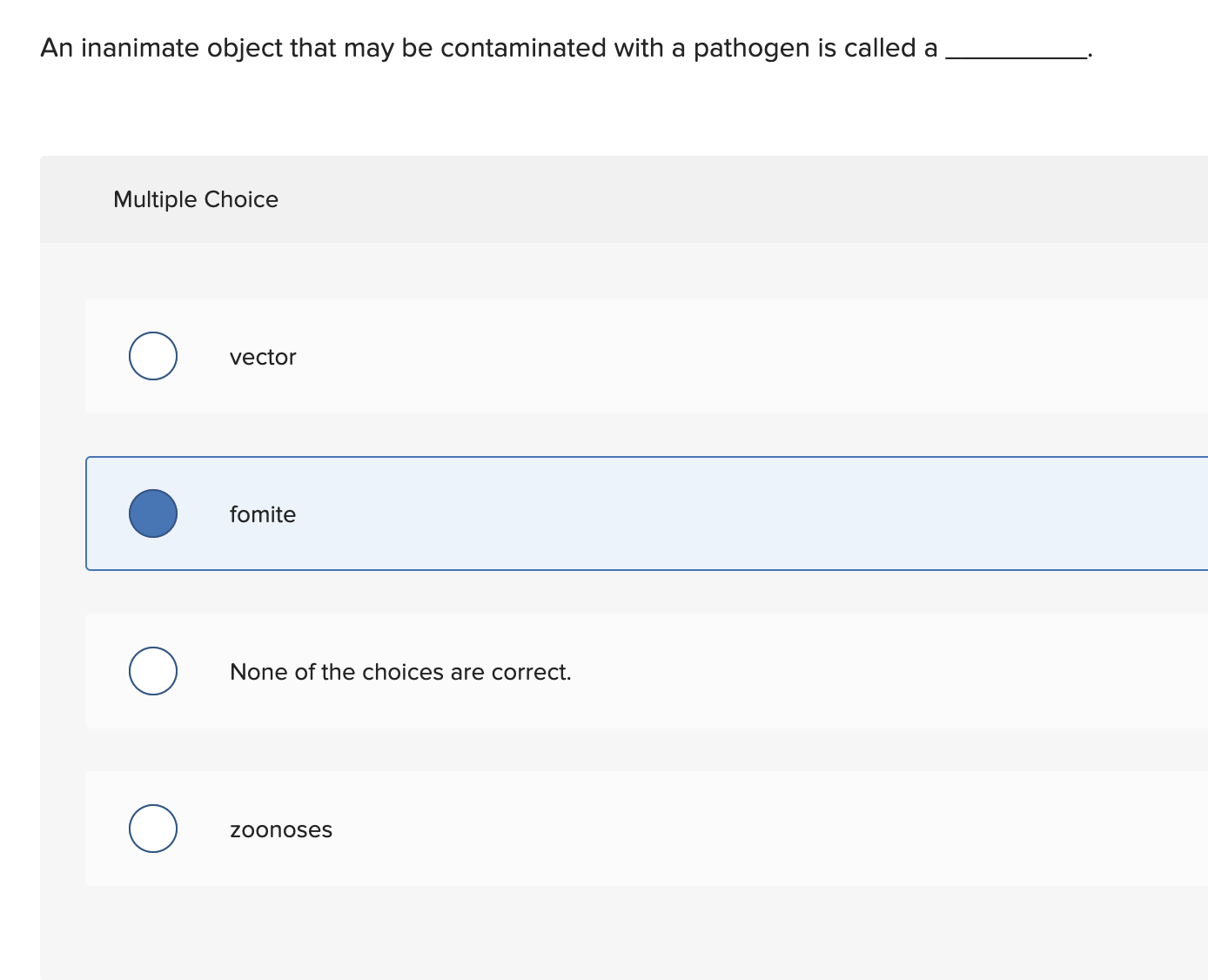Image resolution: width=1208 pixels, height=980 pixels.
Task: Click the vector label text
Action: [x=263, y=356]
